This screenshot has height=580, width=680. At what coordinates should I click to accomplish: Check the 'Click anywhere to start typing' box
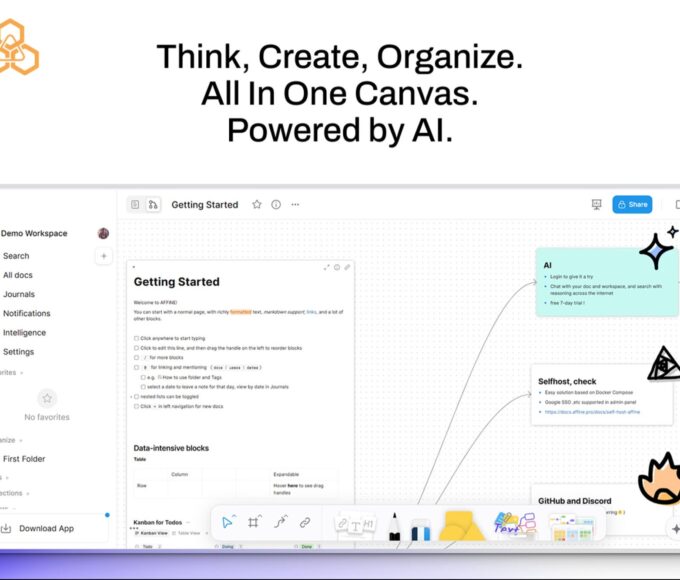coord(136,338)
